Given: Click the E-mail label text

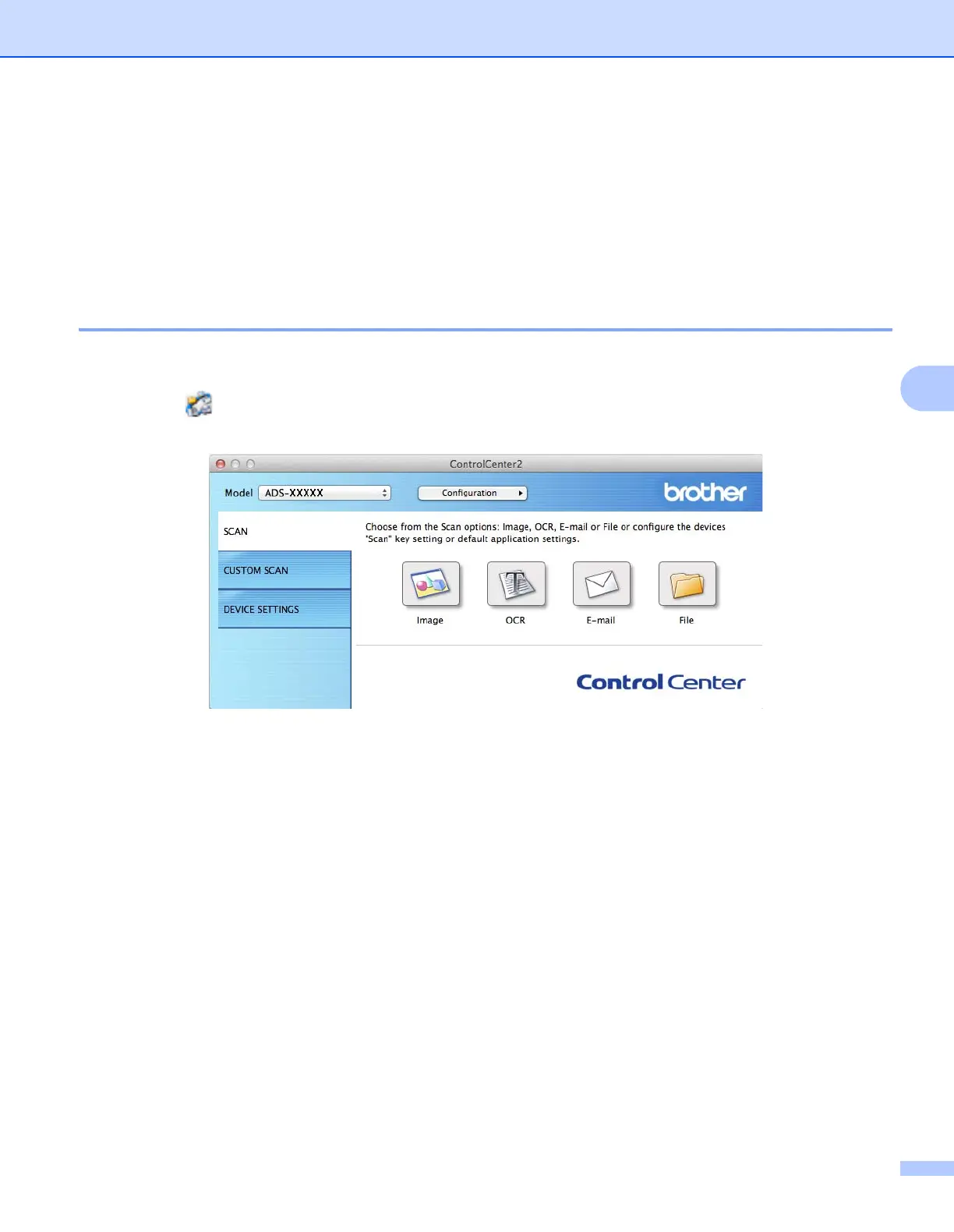Looking at the screenshot, I should pyautogui.click(x=601, y=621).
